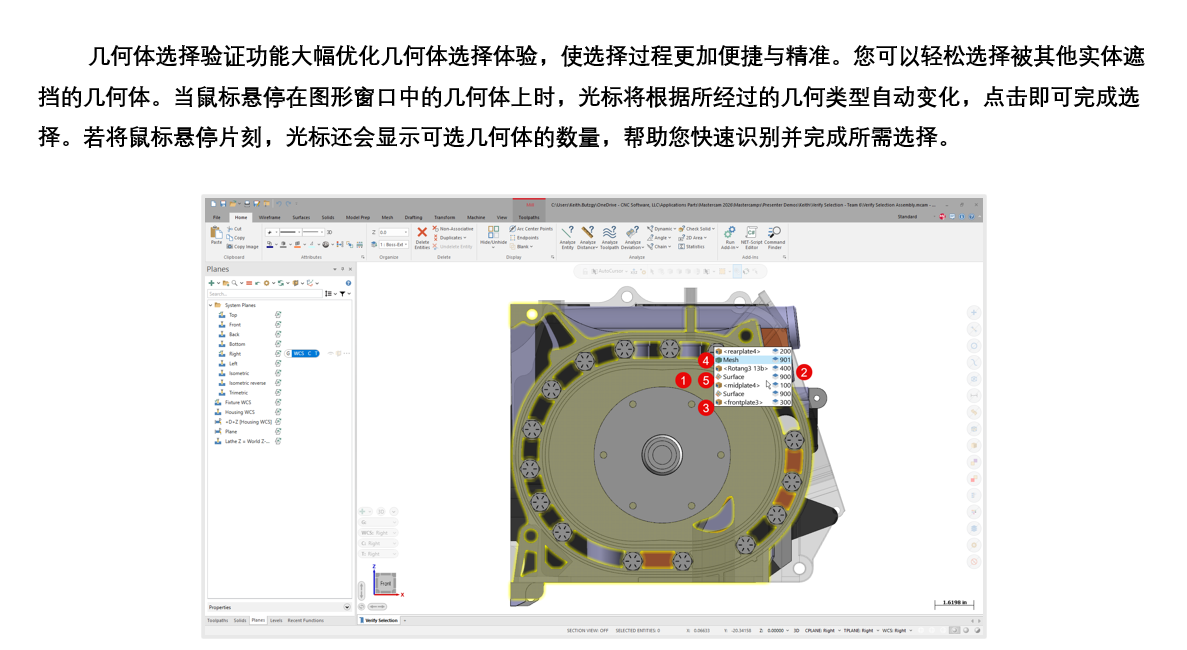
Task: Open the level 1 : Boss-Ext dropdown
Action: [x=394, y=244]
